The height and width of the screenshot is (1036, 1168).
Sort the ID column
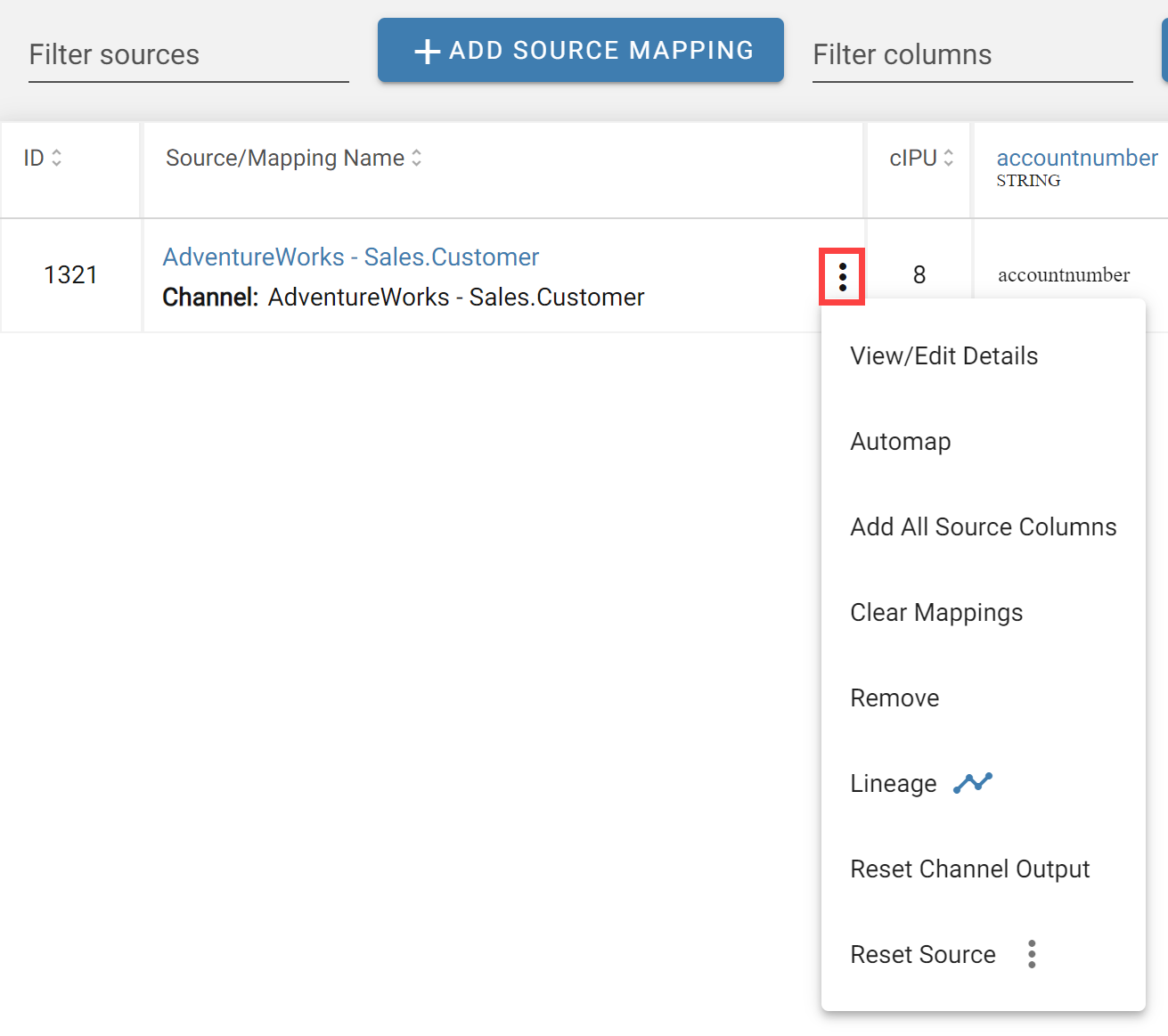coord(56,158)
